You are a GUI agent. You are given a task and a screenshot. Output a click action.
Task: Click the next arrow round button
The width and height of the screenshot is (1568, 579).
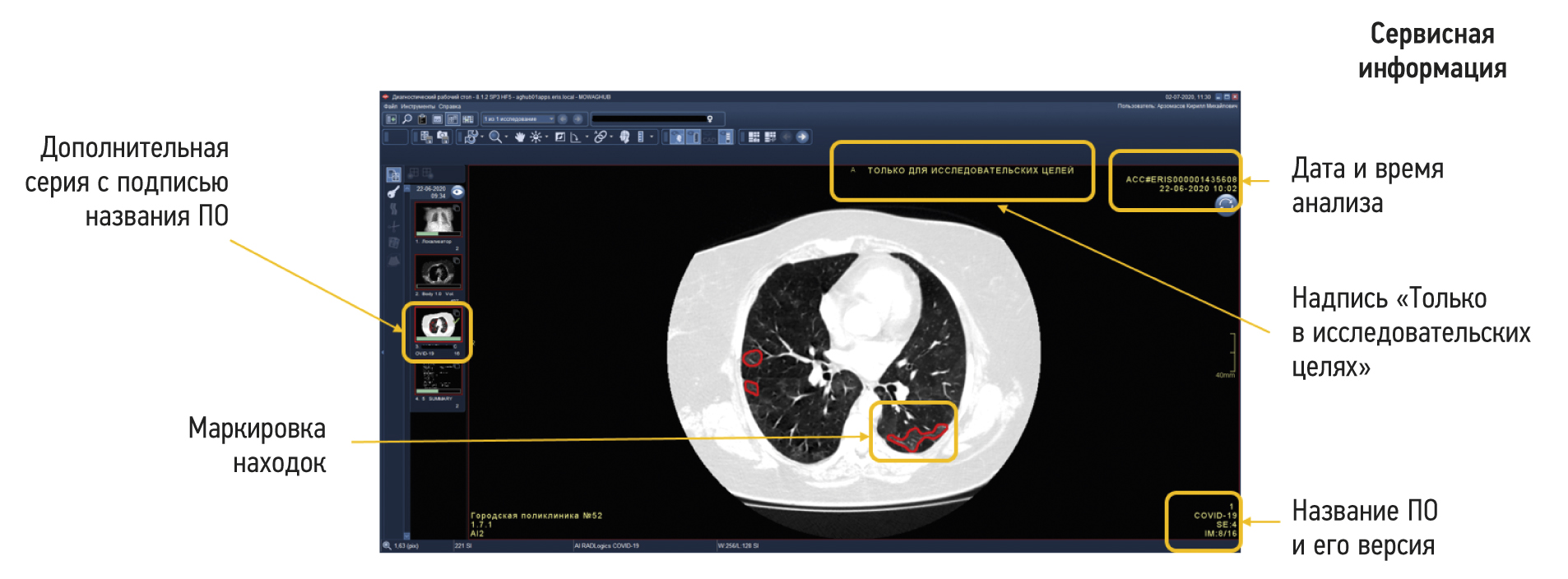pyautogui.click(x=802, y=137)
